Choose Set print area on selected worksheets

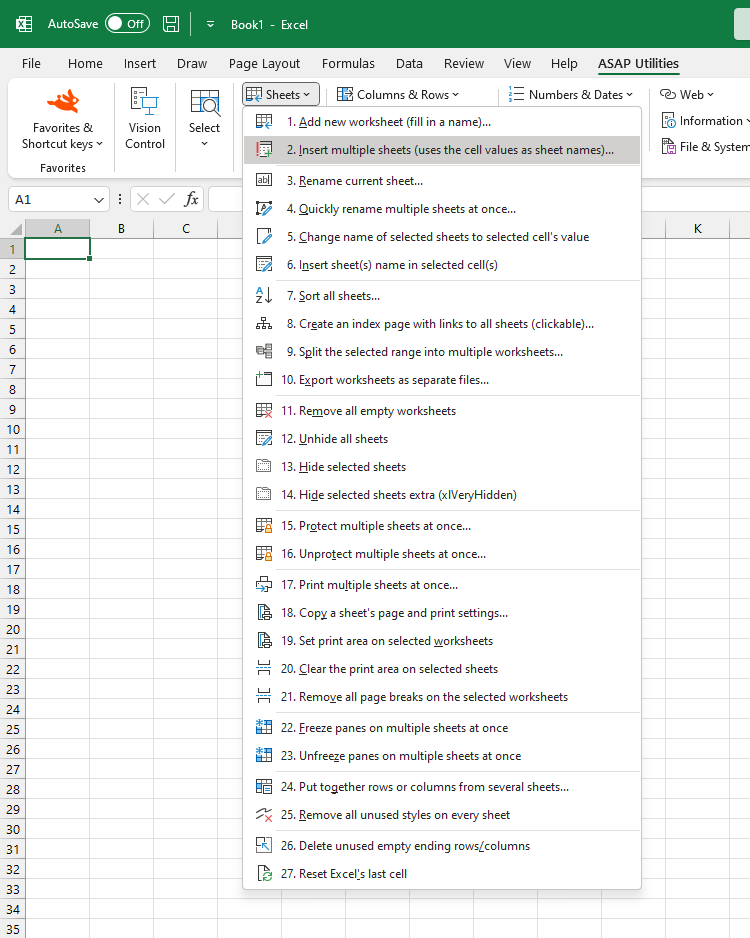(x=442, y=641)
